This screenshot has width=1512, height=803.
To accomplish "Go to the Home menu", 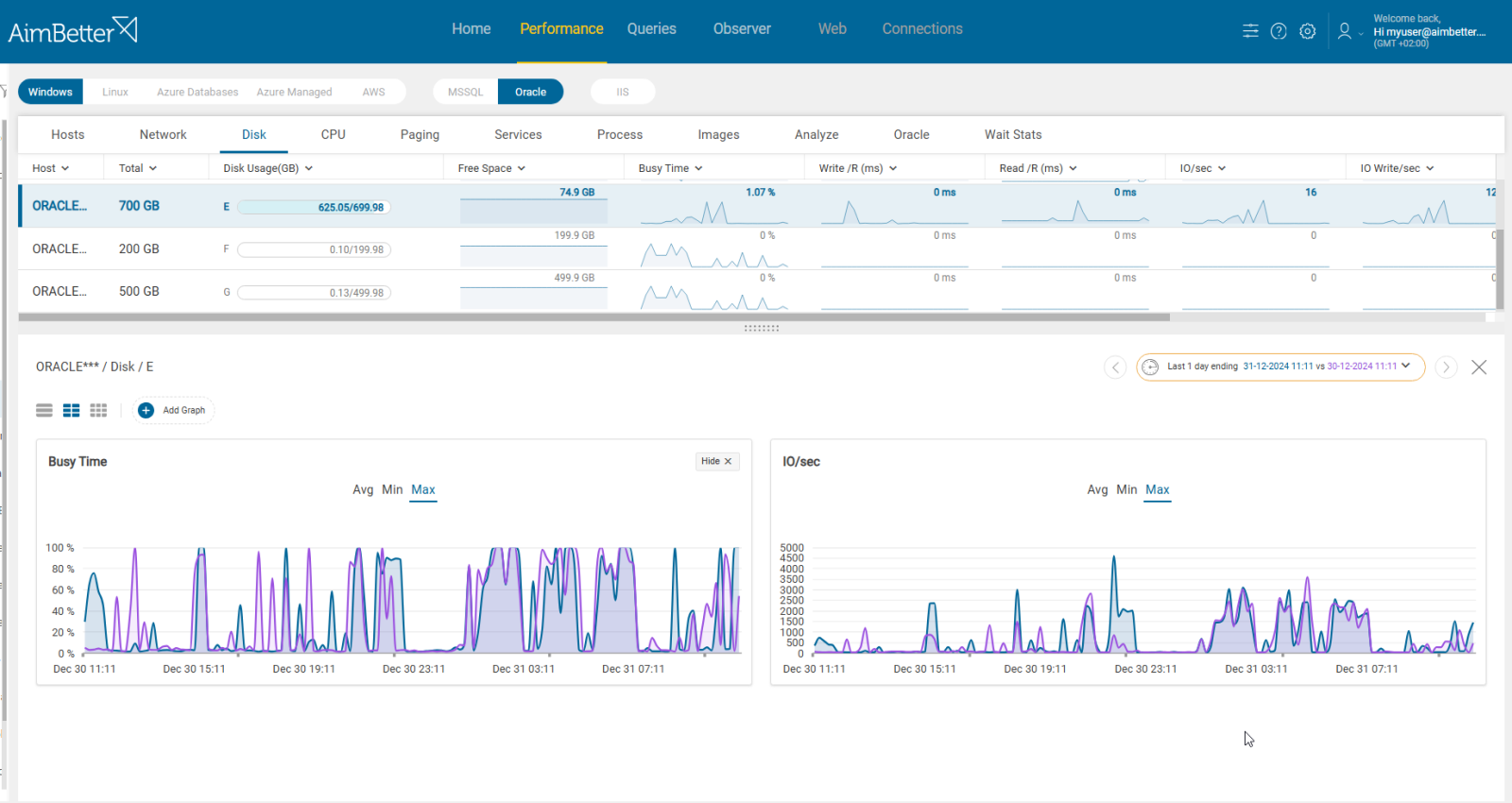I will [471, 29].
